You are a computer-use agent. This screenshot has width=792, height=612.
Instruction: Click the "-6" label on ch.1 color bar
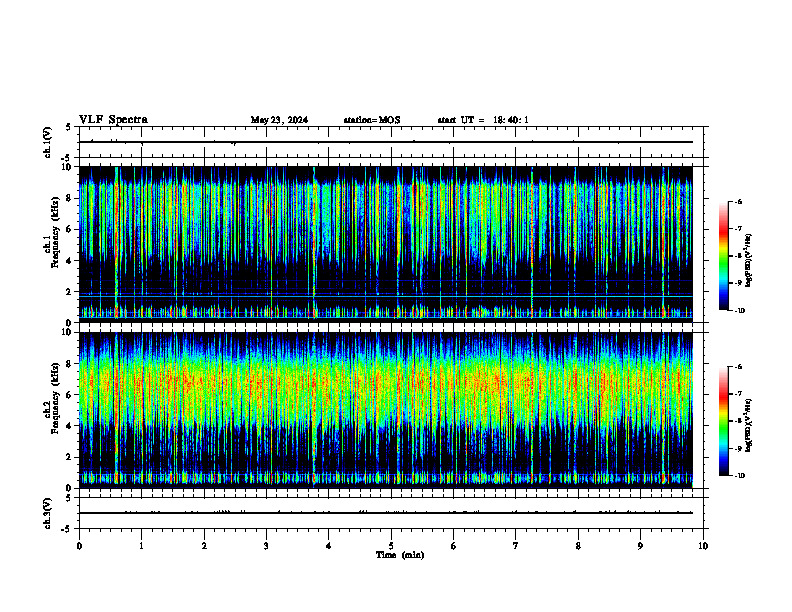[738, 202]
